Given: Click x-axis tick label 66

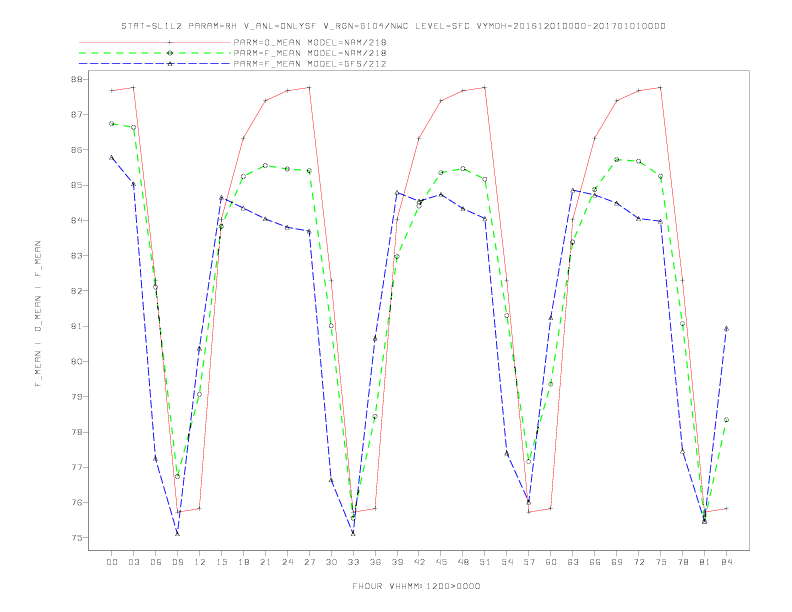Looking at the screenshot, I should click(x=595, y=562).
